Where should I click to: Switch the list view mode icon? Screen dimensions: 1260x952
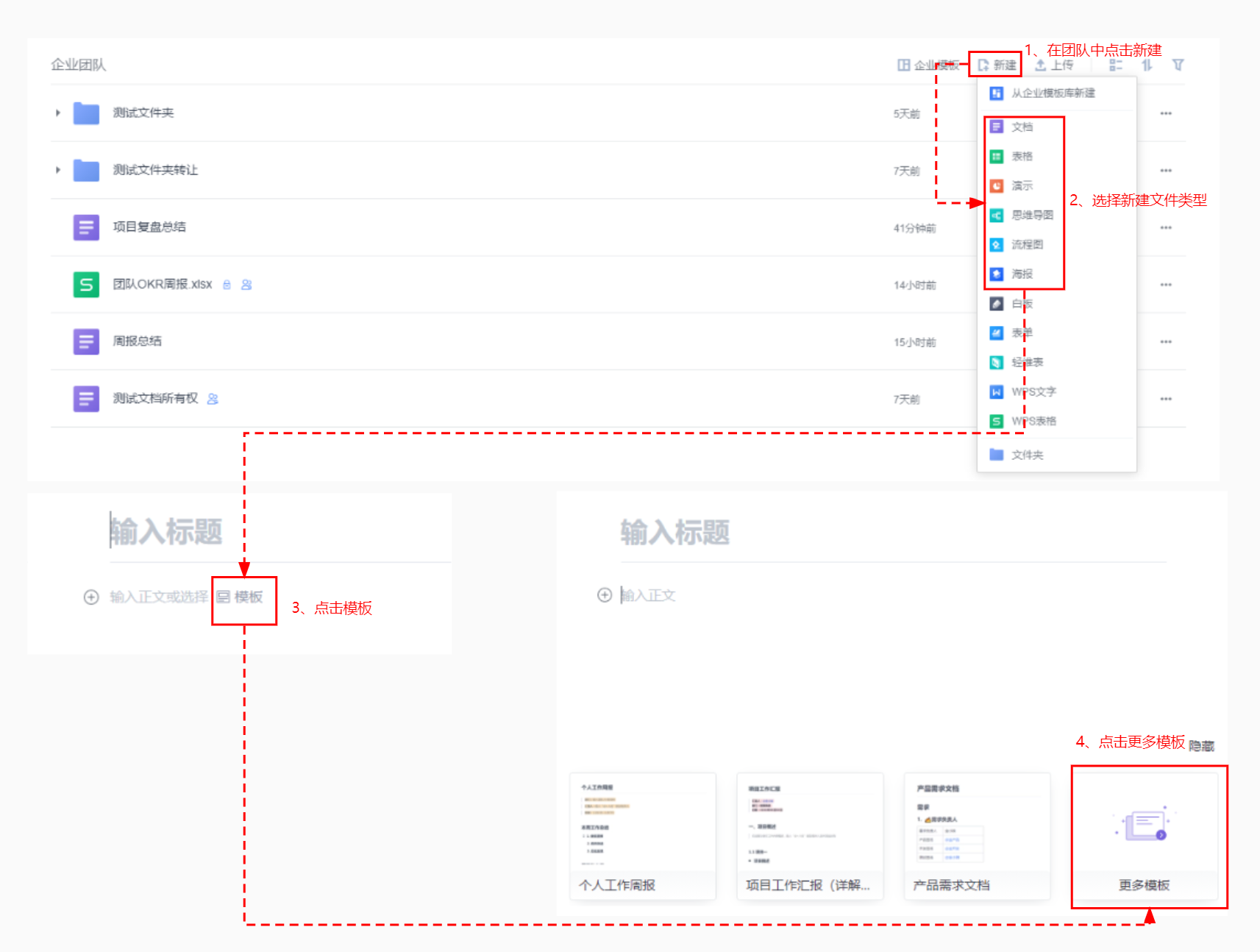click(1116, 65)
